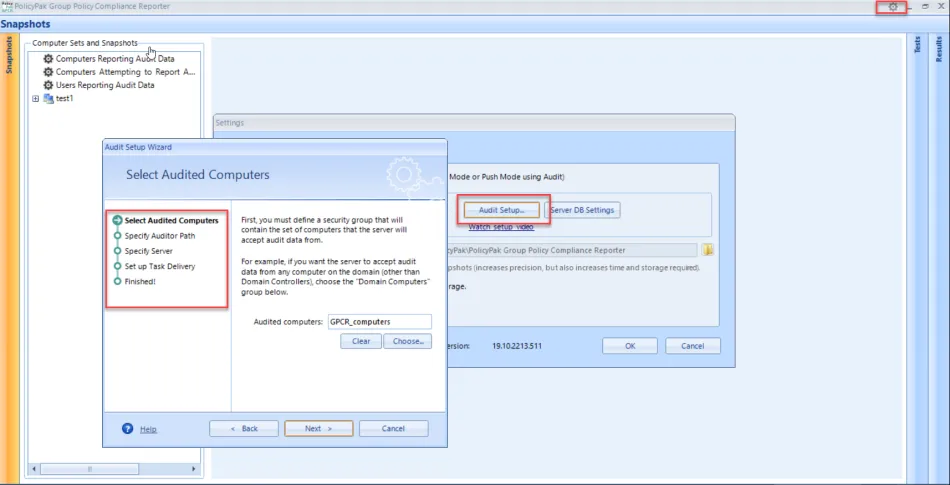Click the Server DB Settings button
Image resolution: width=950 pixels, height=485 pixels.
[x=582, y=210]
